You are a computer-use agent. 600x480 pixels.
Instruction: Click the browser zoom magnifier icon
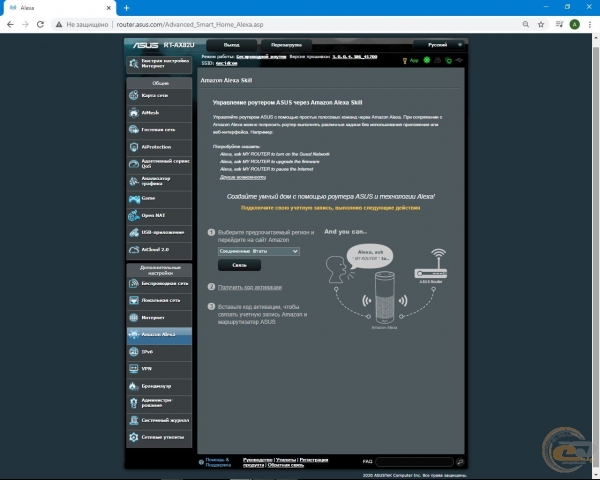[526, 24]
